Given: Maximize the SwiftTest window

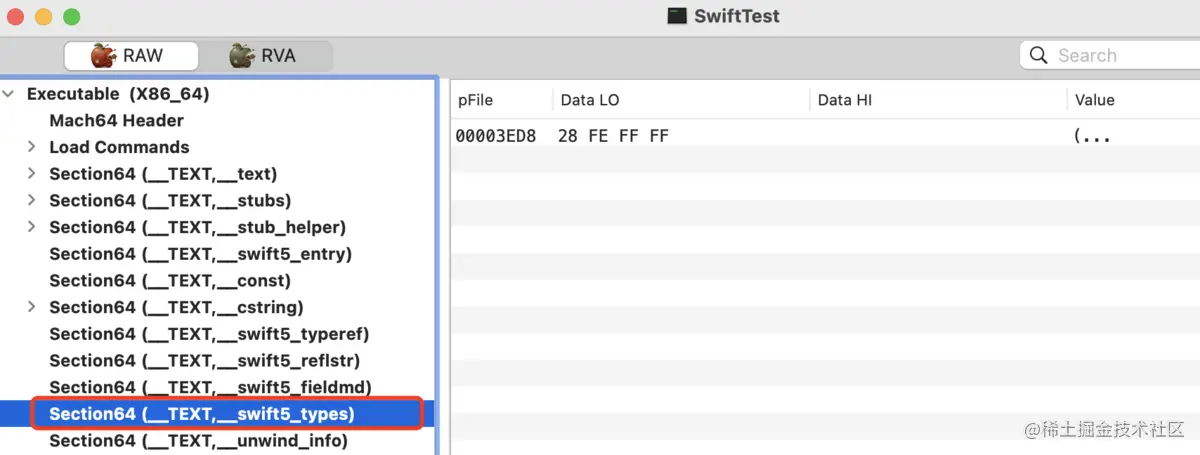Looking at the screenshot, I should coord(71,17).
